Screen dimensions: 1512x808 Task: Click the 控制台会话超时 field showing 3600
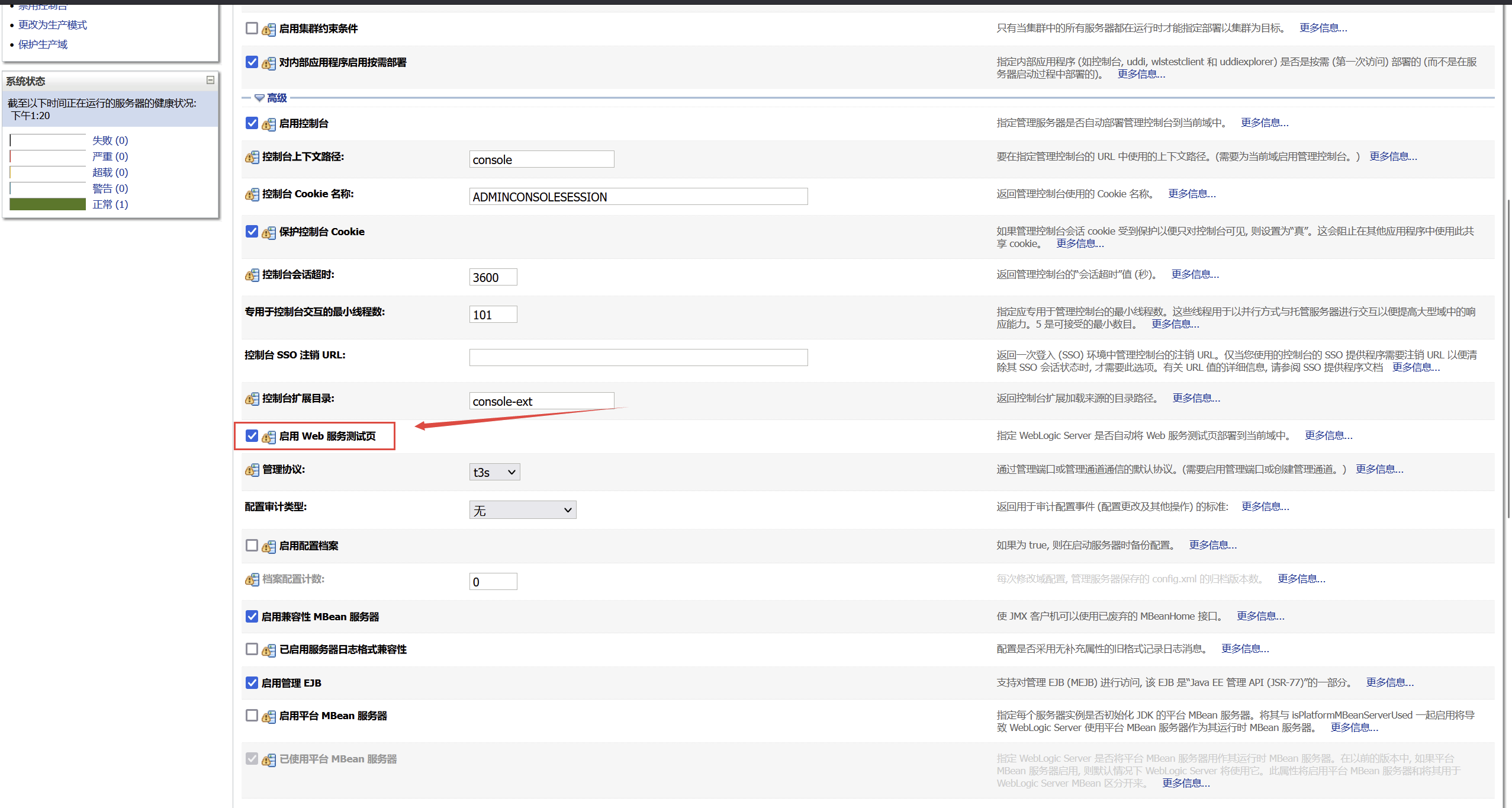[493, 277]
